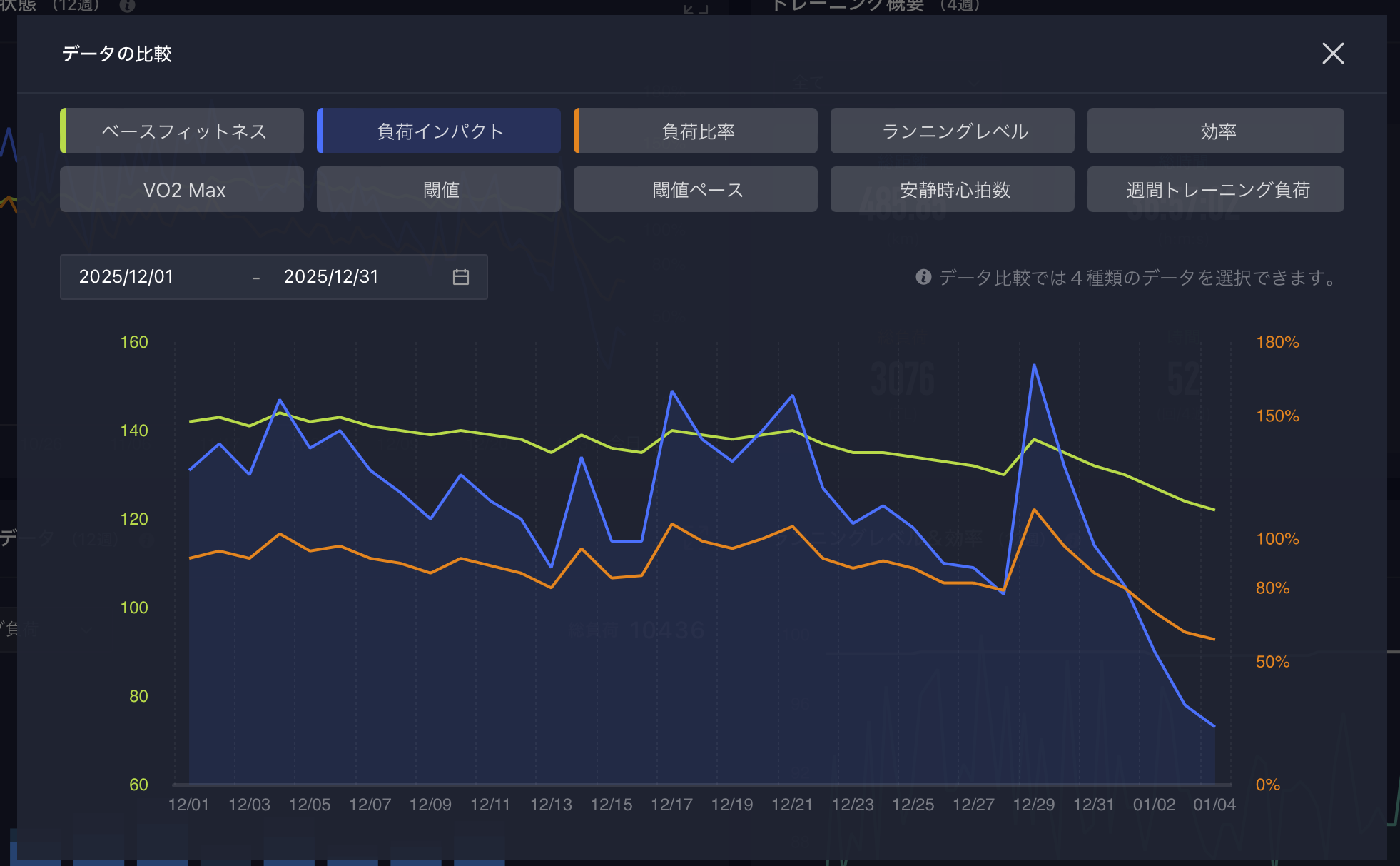The height and width of the screenshot is (866, 1400).
Task: Enable the 効率 data series
Action: coord(1216,131)
